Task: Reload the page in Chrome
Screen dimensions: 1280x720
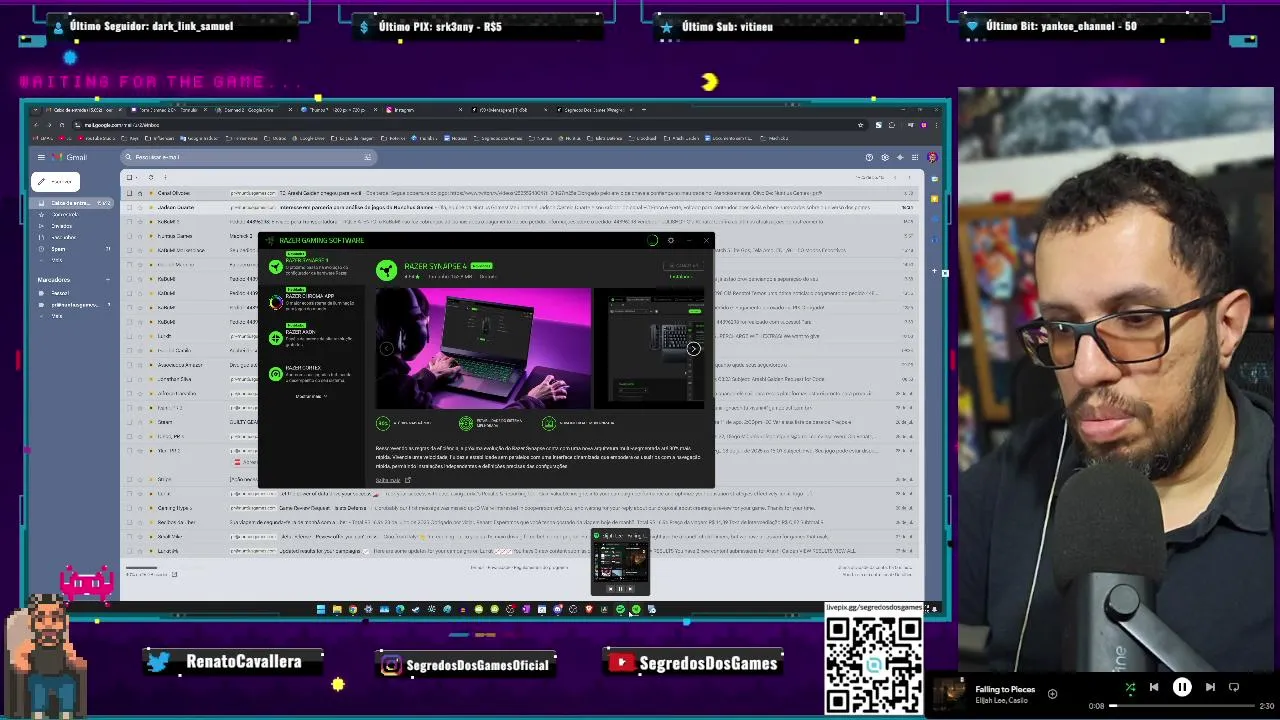Action: tap(62, 125)
